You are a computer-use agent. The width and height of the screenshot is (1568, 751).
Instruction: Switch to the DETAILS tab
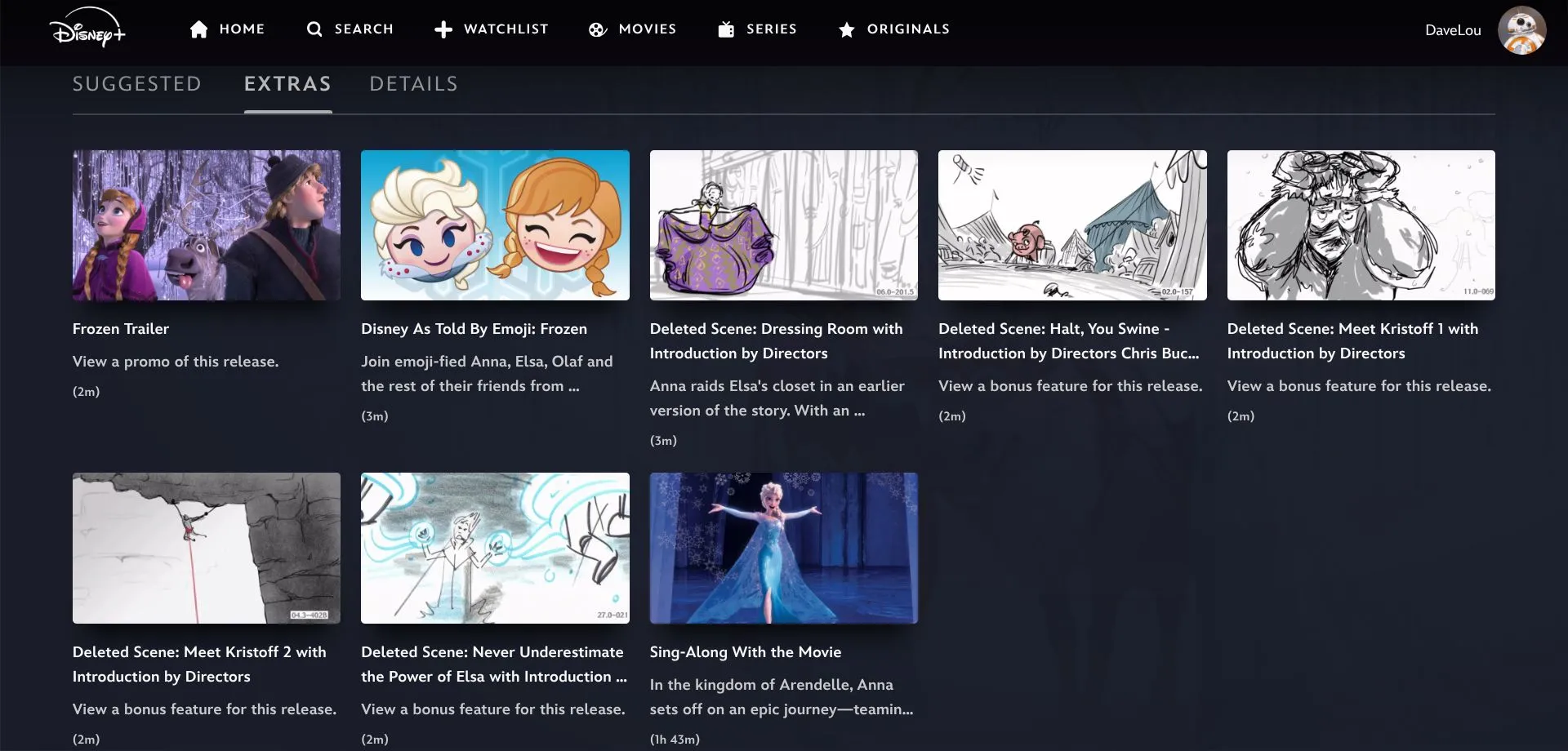414,84
